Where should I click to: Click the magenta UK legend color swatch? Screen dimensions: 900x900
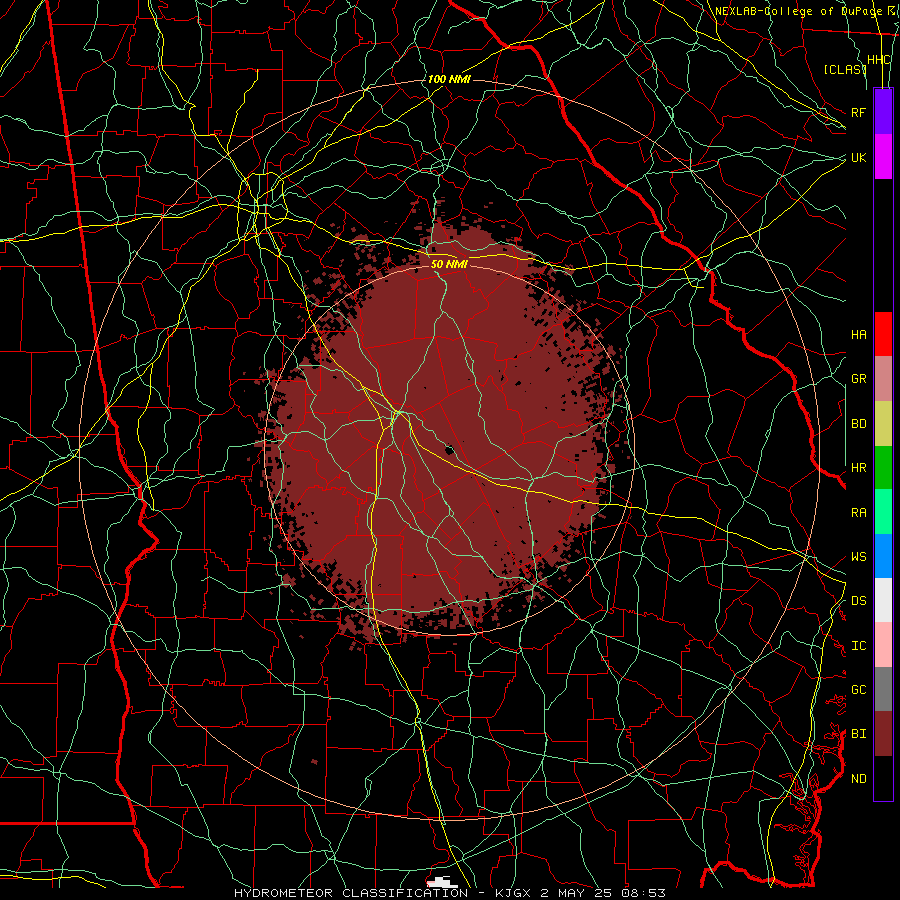pos(883,157)
